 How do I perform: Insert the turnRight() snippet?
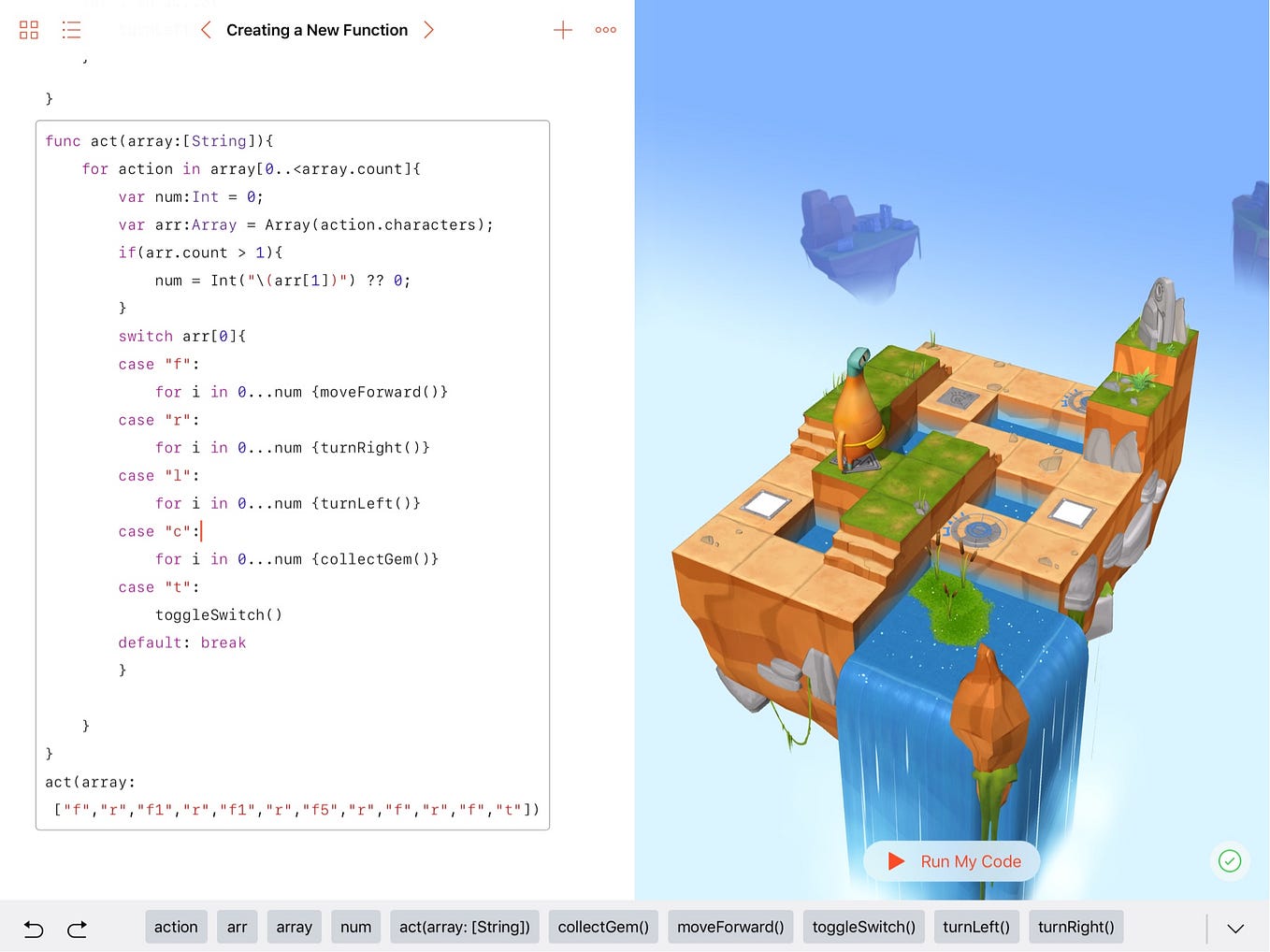pos(1075,927)
